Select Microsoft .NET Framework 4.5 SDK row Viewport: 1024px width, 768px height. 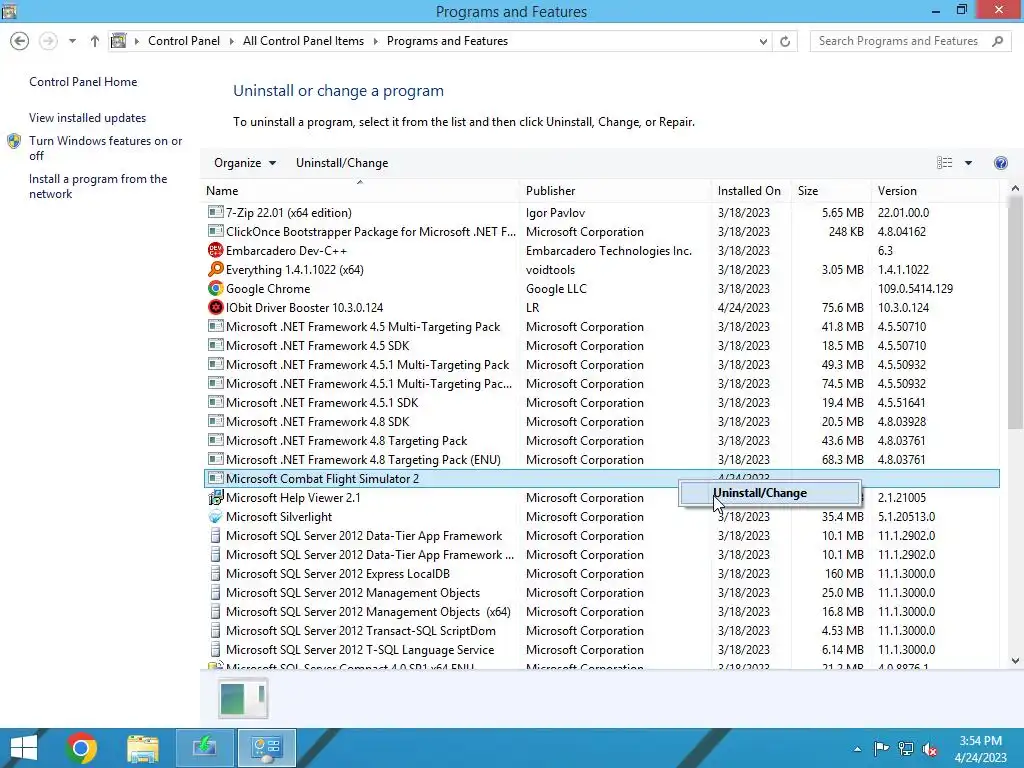point(601,345)
